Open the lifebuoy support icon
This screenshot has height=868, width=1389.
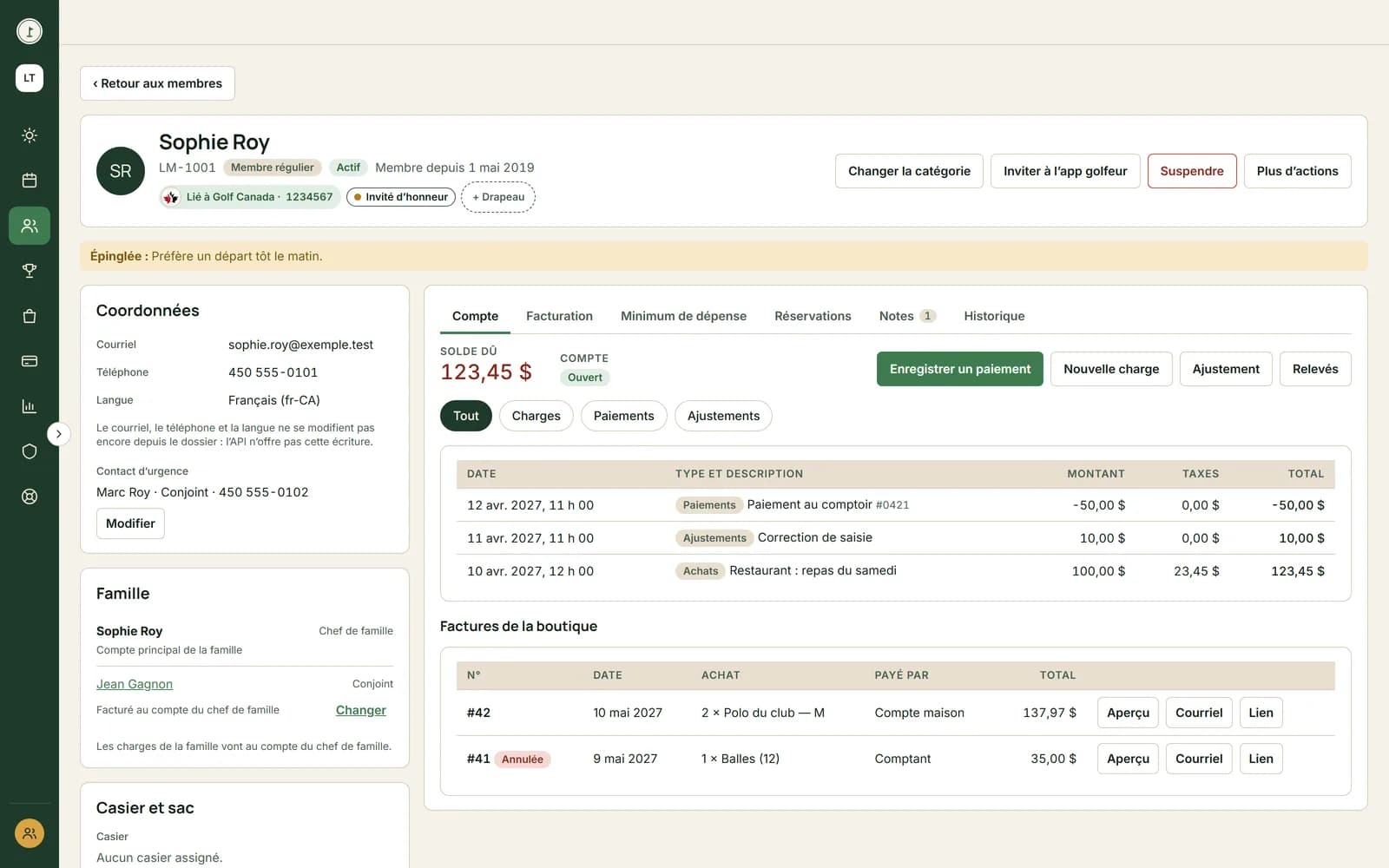coord(30,496)
